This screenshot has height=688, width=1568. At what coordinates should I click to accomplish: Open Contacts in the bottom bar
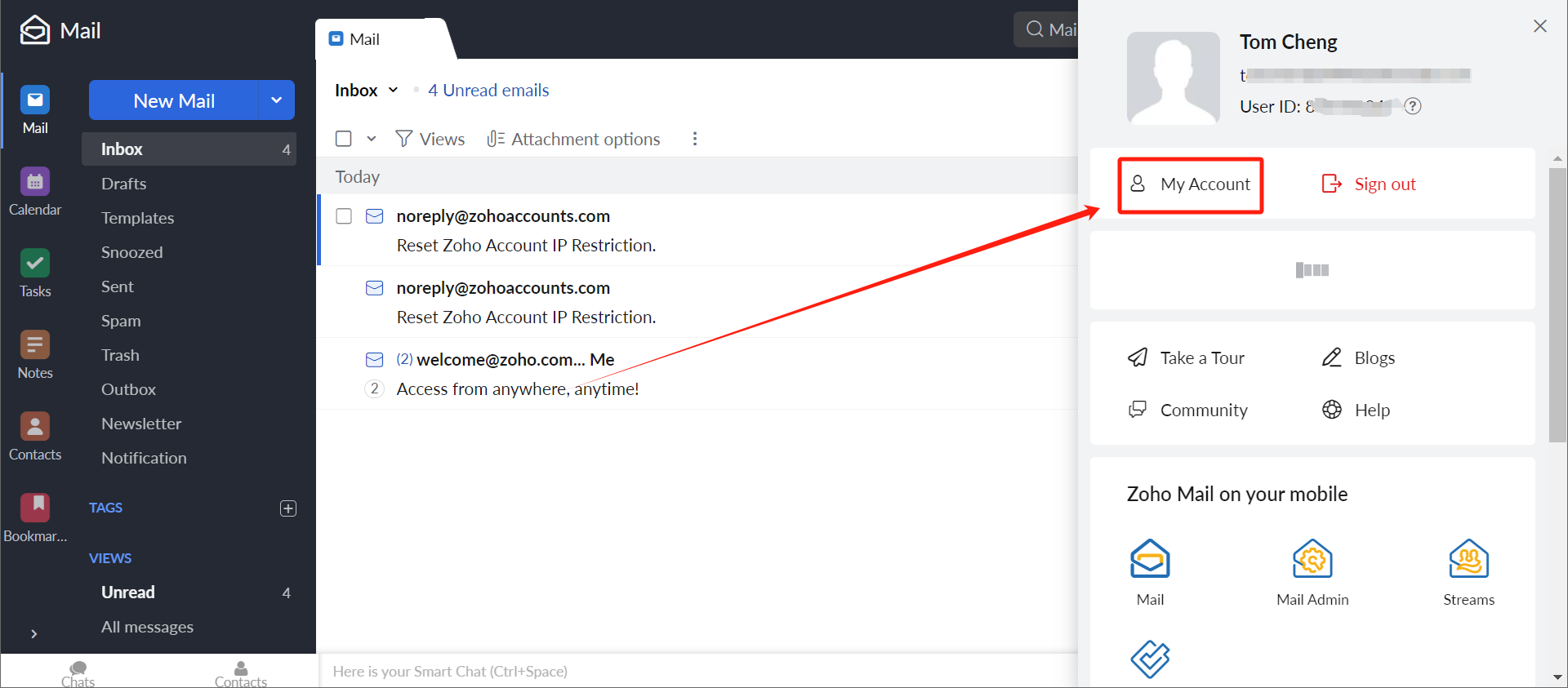pos(241,674)
